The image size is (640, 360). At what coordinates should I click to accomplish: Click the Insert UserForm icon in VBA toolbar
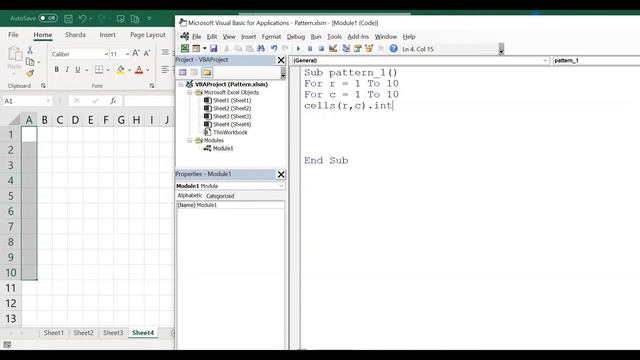196,49
